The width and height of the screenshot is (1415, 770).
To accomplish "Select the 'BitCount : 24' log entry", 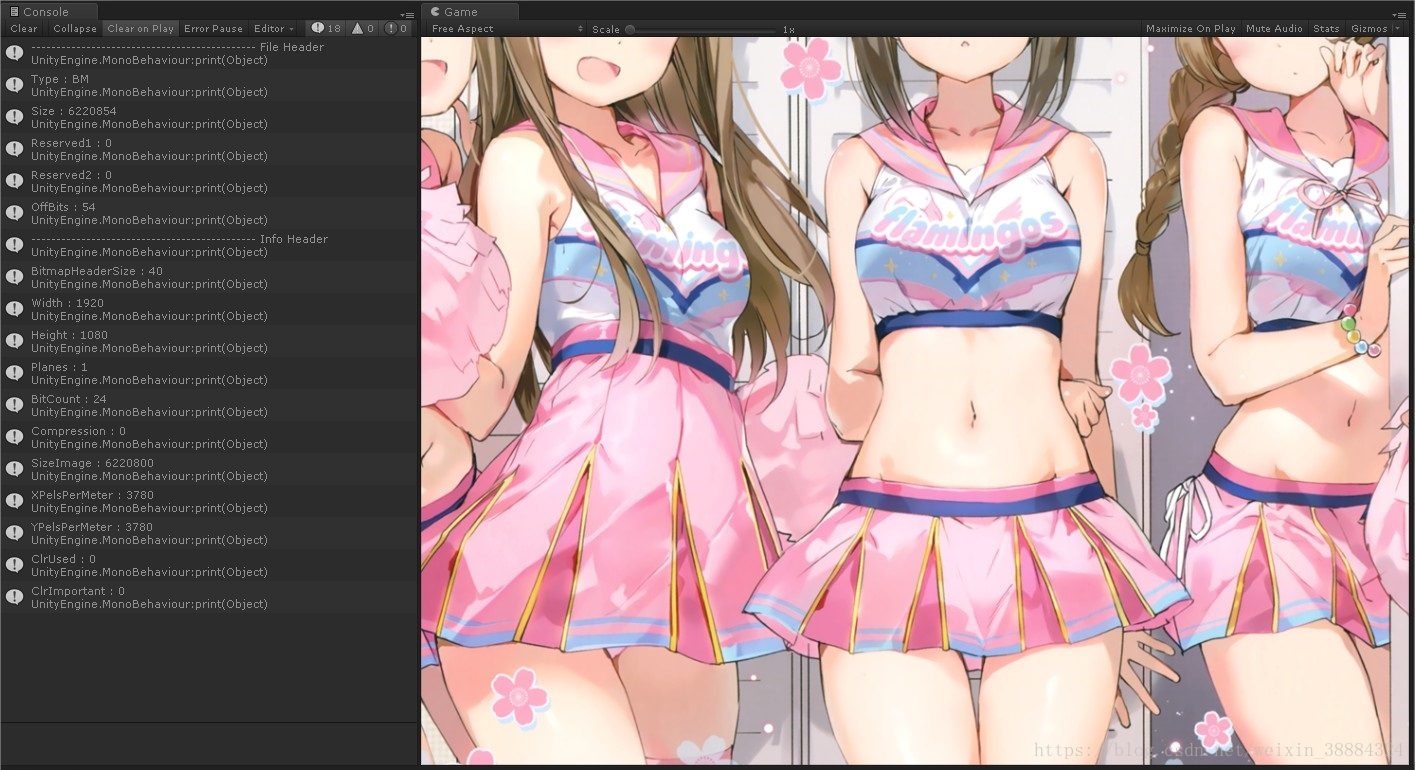I will coord(208,405).
